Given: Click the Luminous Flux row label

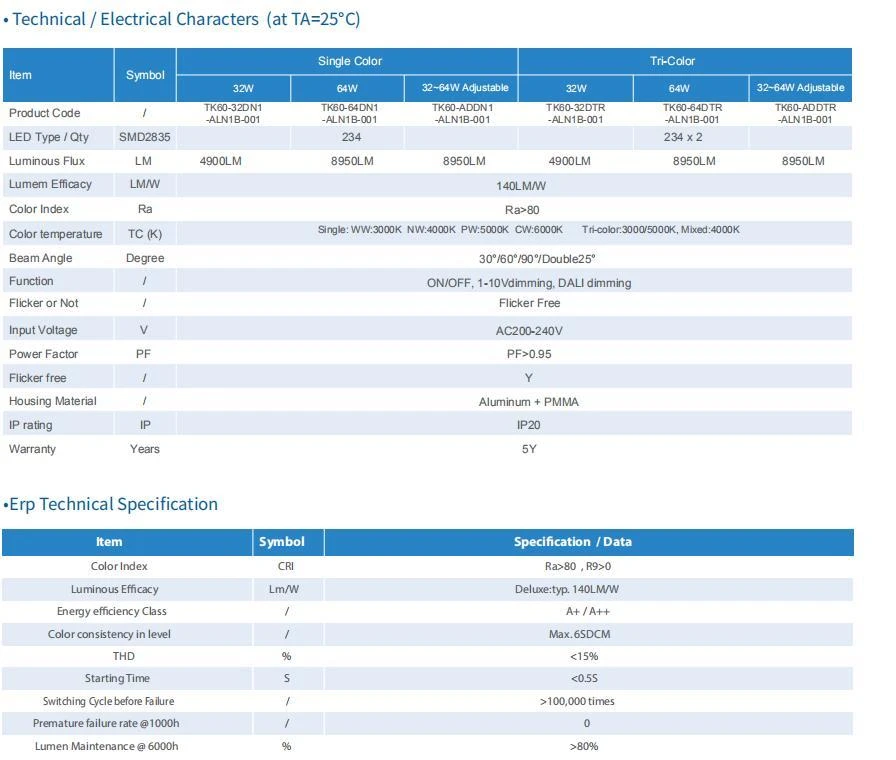Looking at the screenshot, I should pyautogui.click(x=47, y=161).
